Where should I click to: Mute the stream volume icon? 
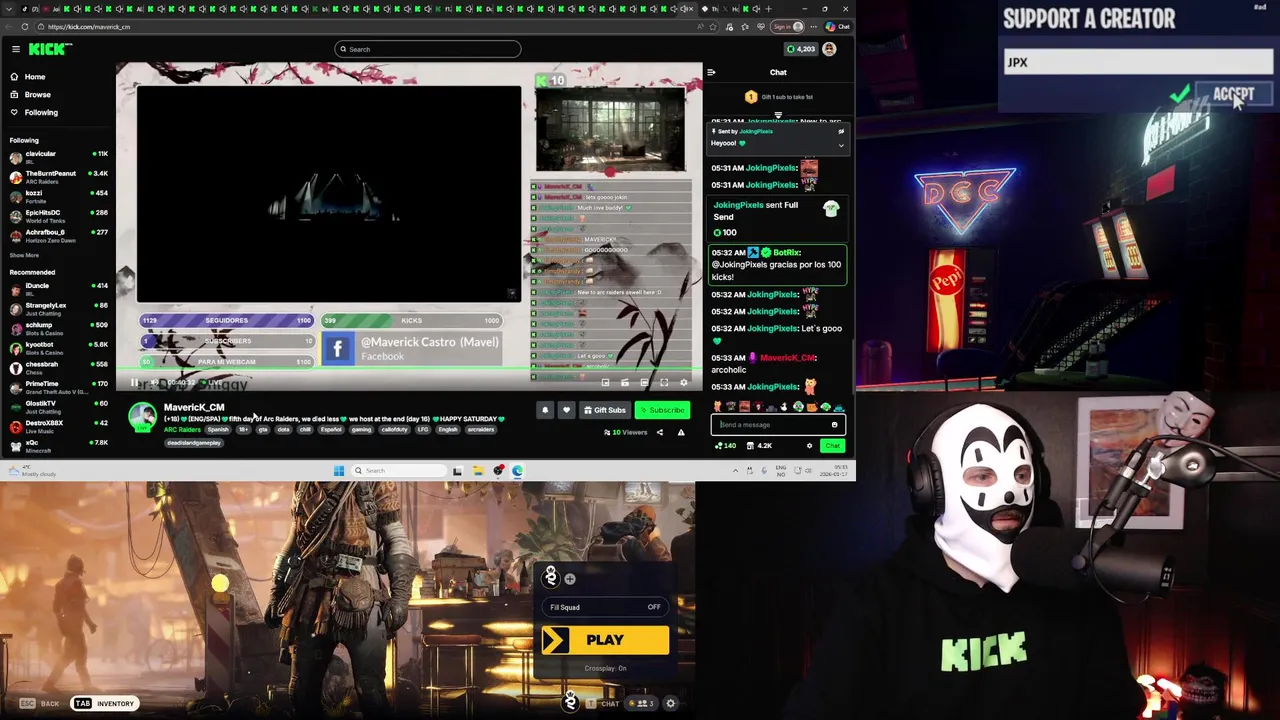(x=153, y=382)
